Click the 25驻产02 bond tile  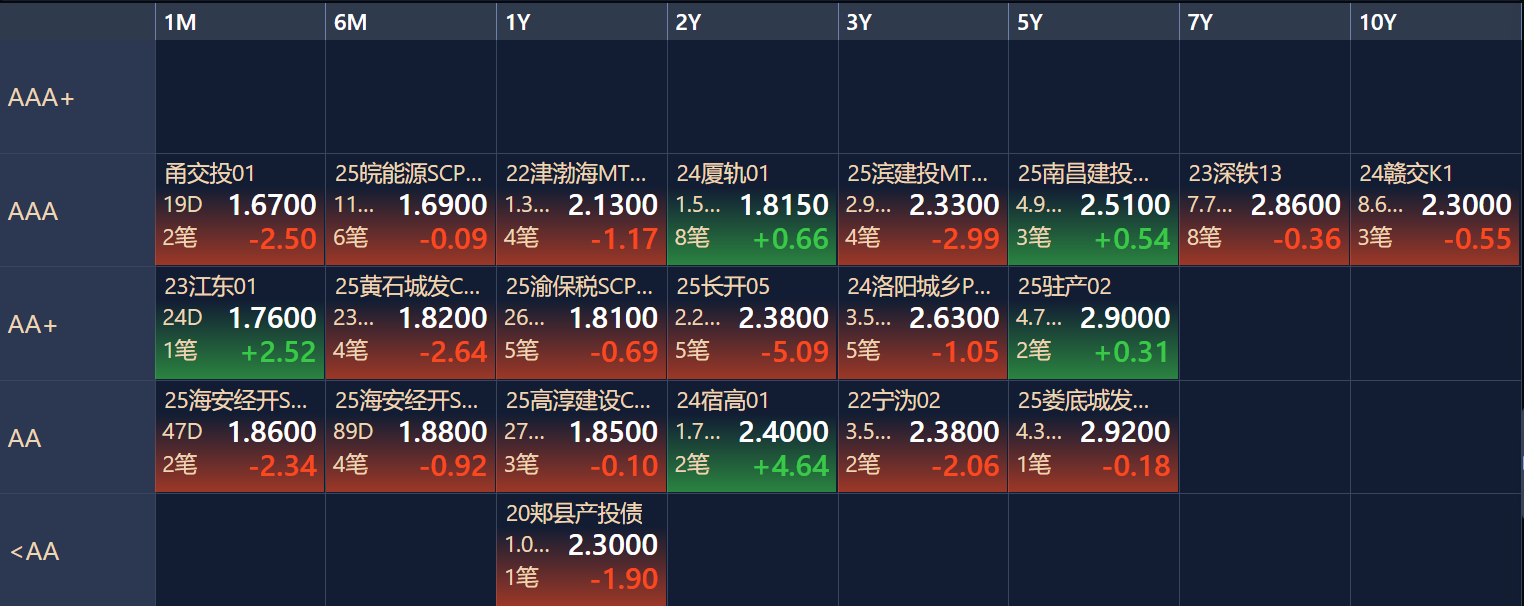[1093, 322]
